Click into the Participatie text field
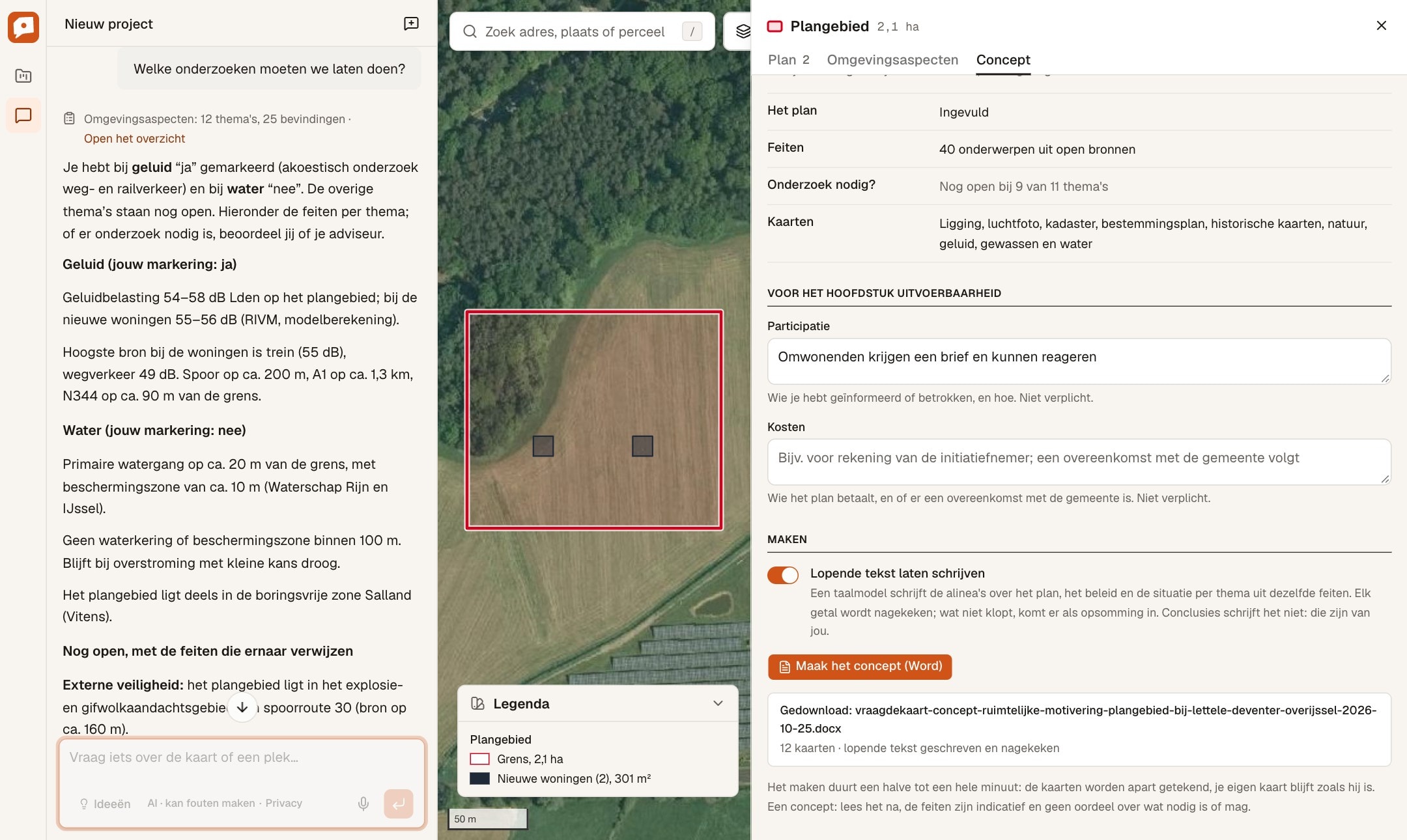Image resolution: width=1407 pixels, height=840 pixels. coord(1079,361)
